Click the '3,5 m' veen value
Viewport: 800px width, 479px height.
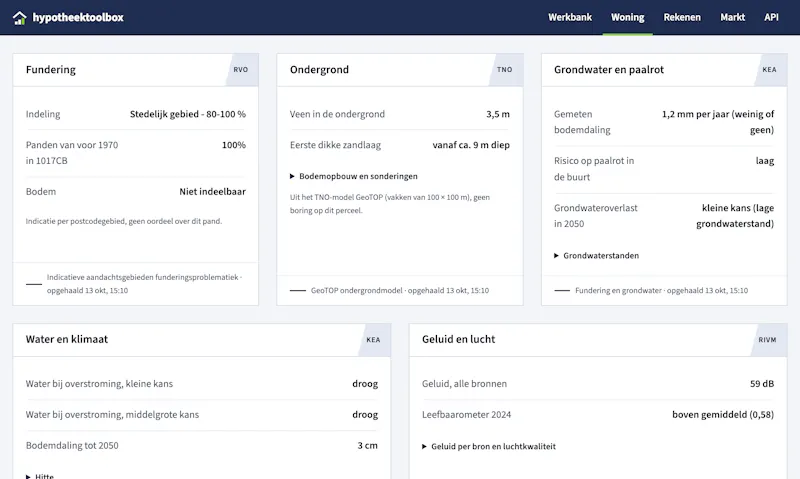point(498,114)
